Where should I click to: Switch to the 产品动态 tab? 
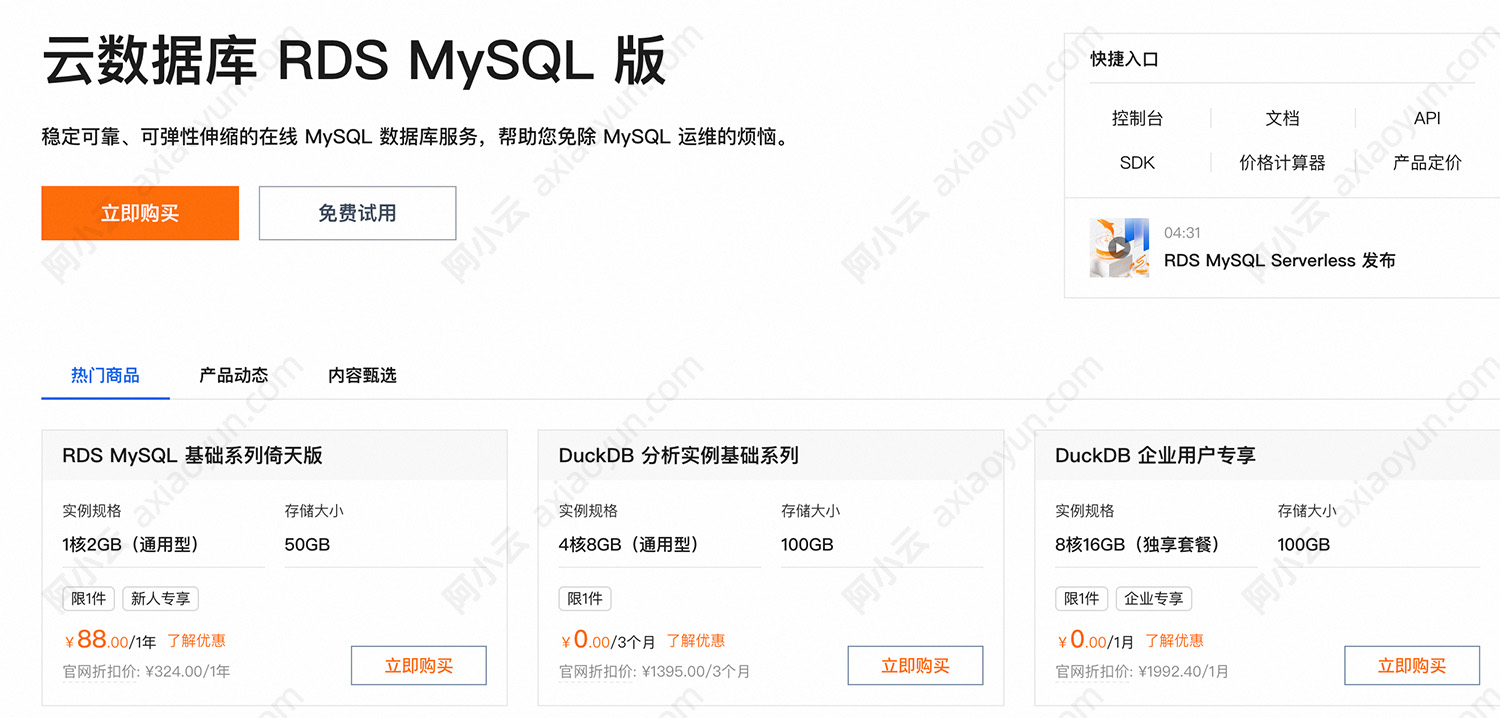(234, 375)
